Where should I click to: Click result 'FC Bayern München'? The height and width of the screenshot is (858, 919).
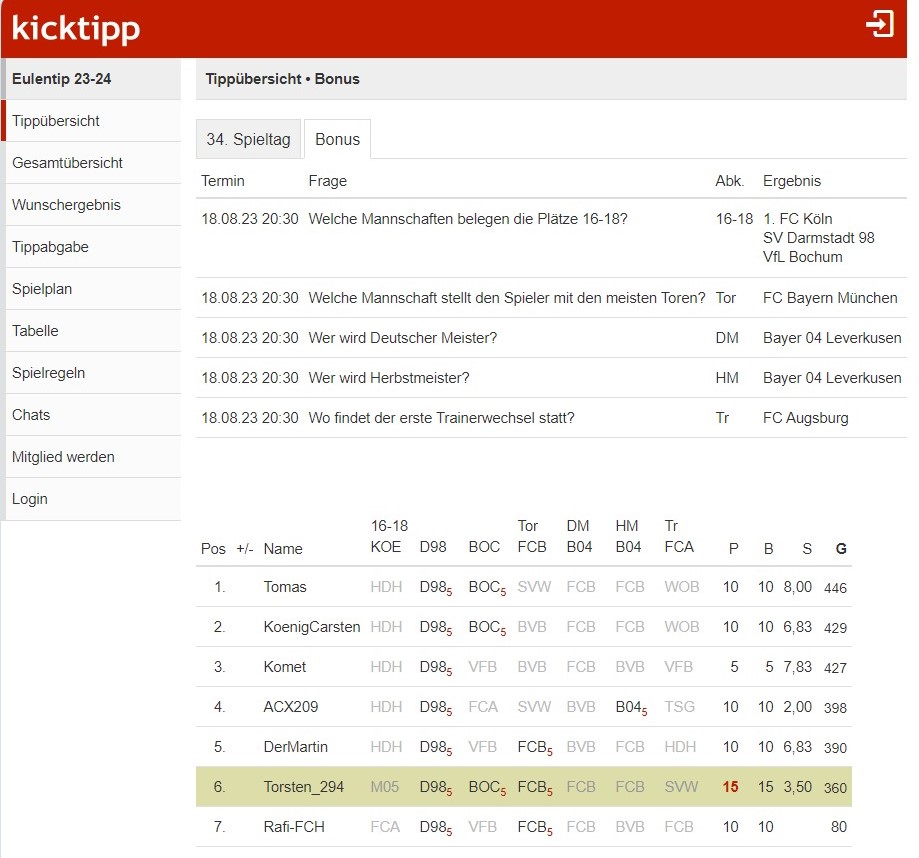pos(830,298)
